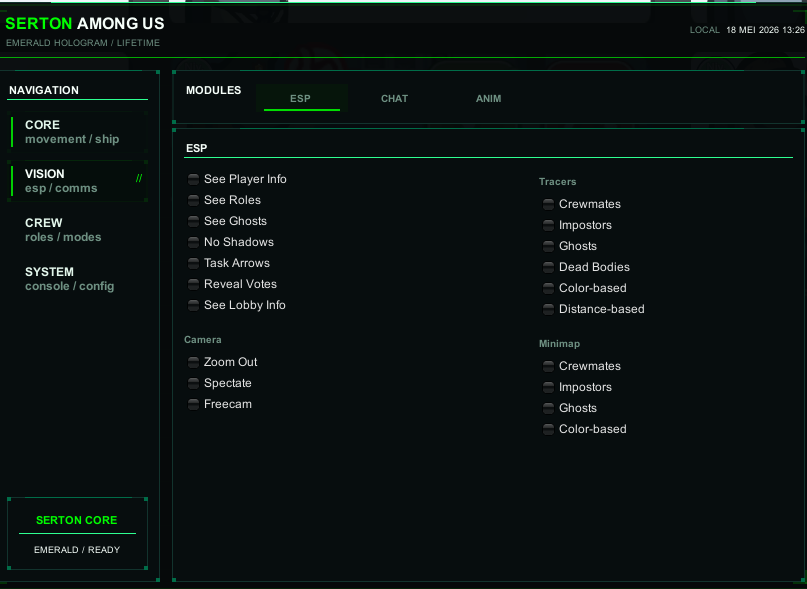Enable Distance-based tracers
Image resolution: width=807 pixels, height=589 pixels.
tap(549, 309)
